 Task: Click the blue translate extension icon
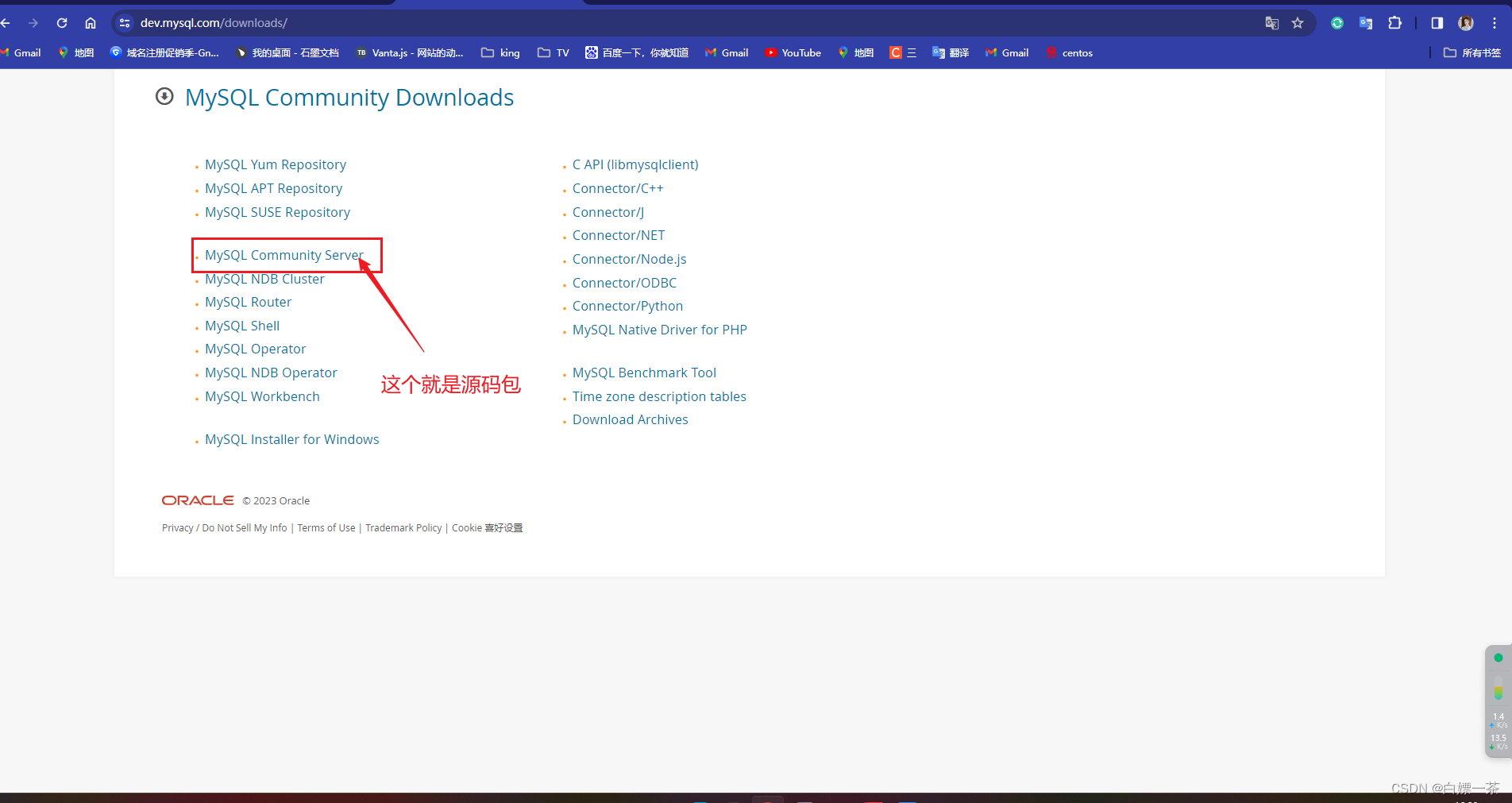point(1366,23)
